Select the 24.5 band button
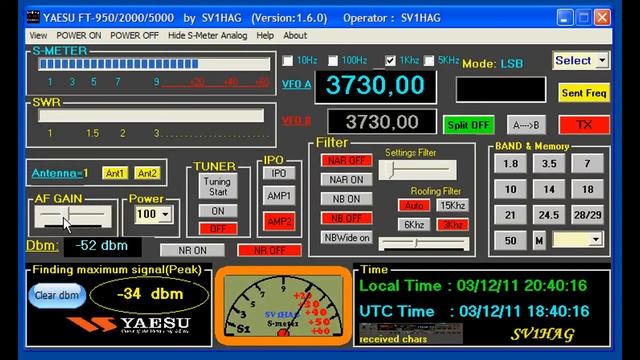The width and height of the screenshot is (640, 360). pos(549,215)
